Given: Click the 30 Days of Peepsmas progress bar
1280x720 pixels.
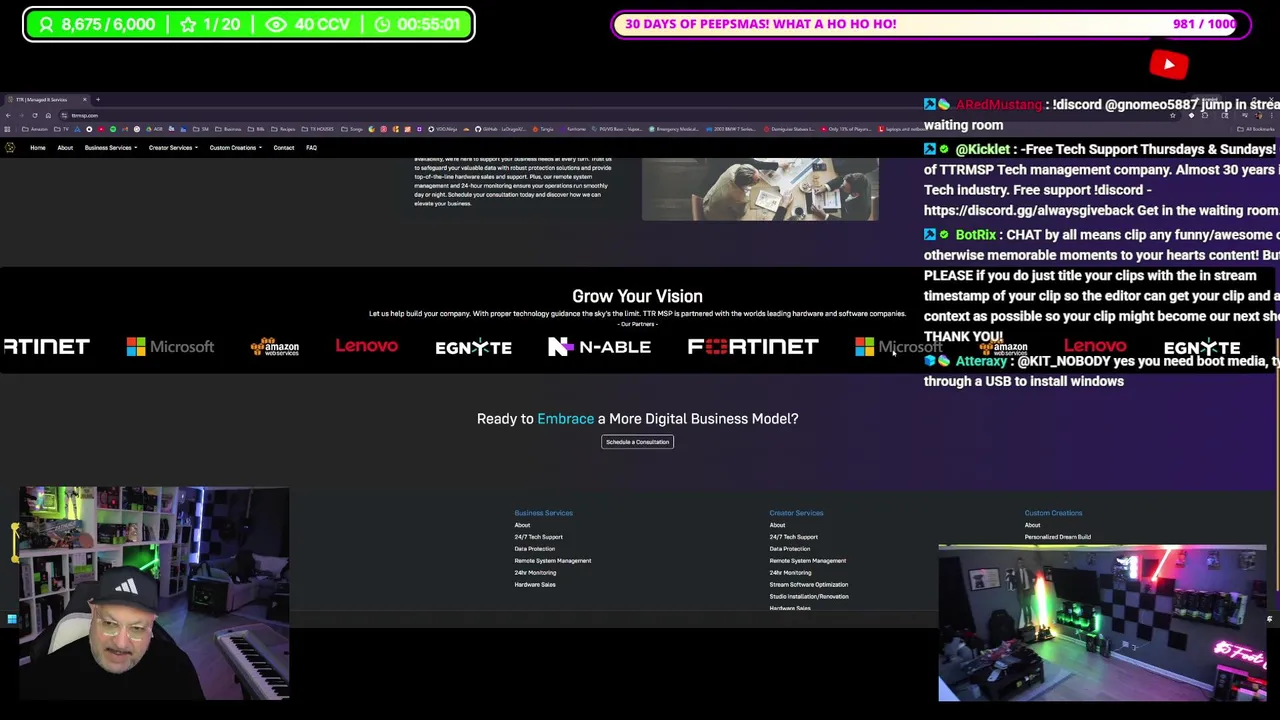Looking at the screenshot, I should pyautogui.click(x=931, y=24).
